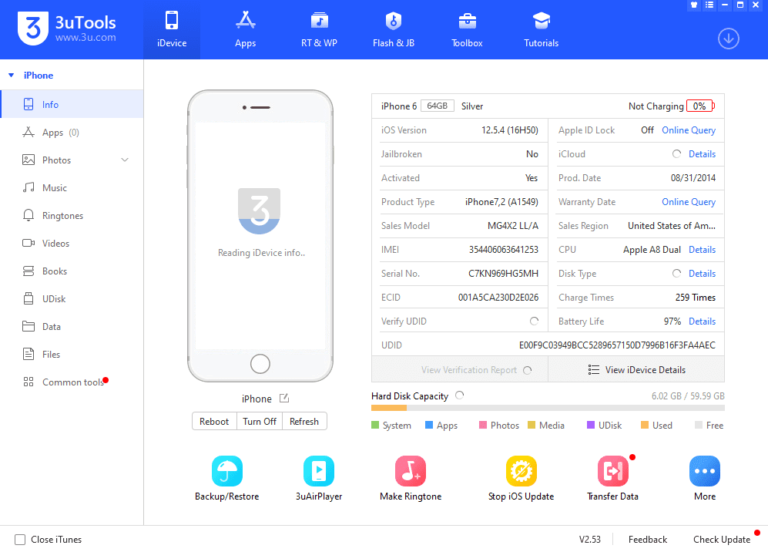The image size is (768, 552).
Task: Click the System green legend swatch
Action: (375, 425)
